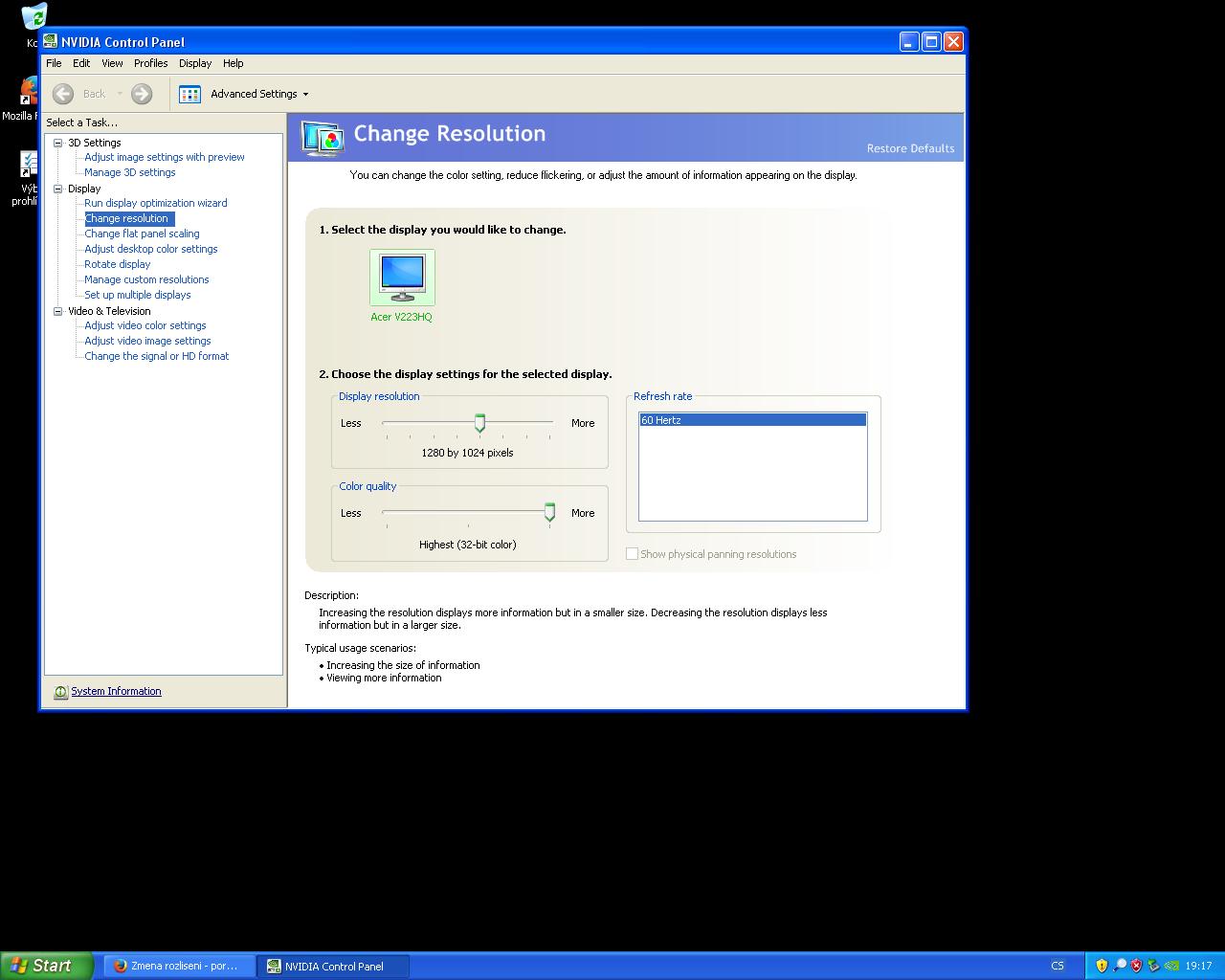The width and height of the screenshot is (1225, 980).
Task: Select 60 Hertz in Refresh rate list
Action: (x=752, y=420)
